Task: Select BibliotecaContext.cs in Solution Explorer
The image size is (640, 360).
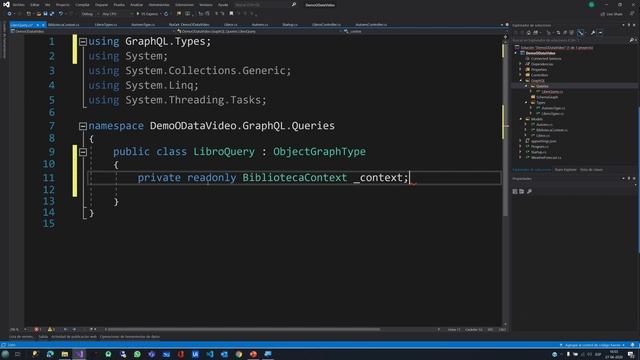Action: [x=551, y=130]
